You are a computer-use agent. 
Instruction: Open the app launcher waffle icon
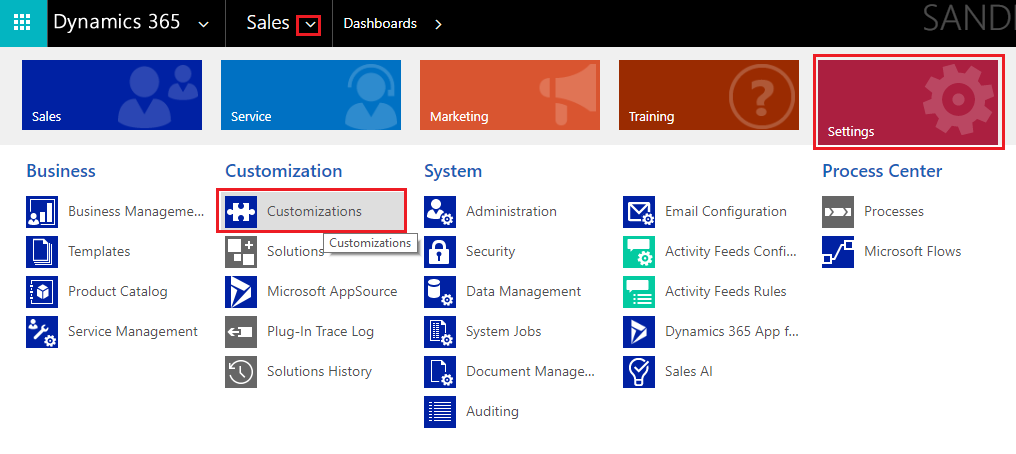(x=23, y=23)
